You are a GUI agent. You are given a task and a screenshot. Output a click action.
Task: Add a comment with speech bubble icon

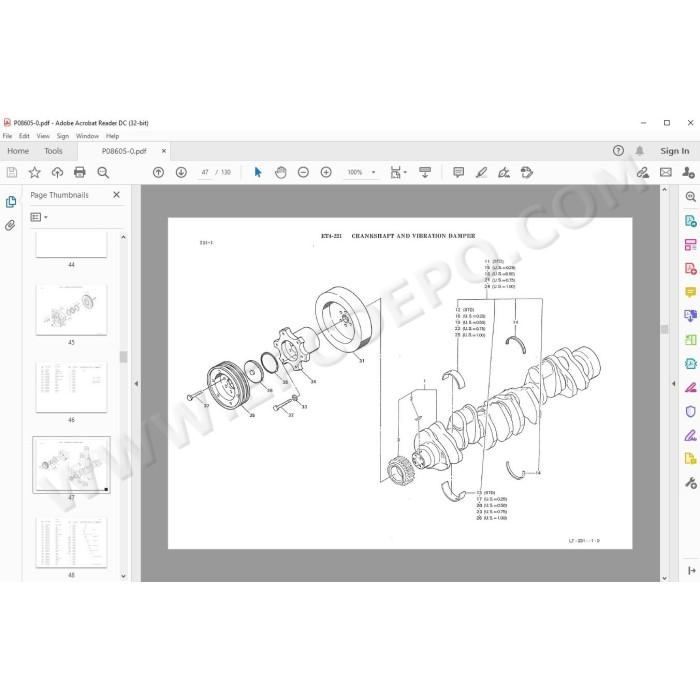[458, 172]
